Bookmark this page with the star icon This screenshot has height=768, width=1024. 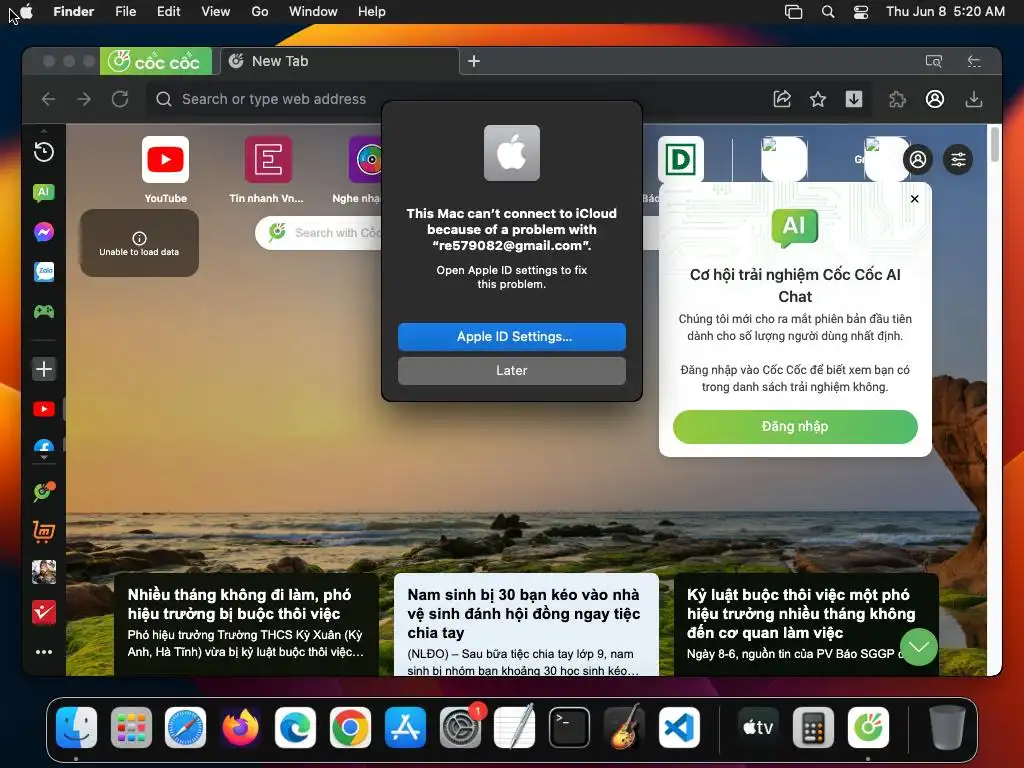point(818,99)
